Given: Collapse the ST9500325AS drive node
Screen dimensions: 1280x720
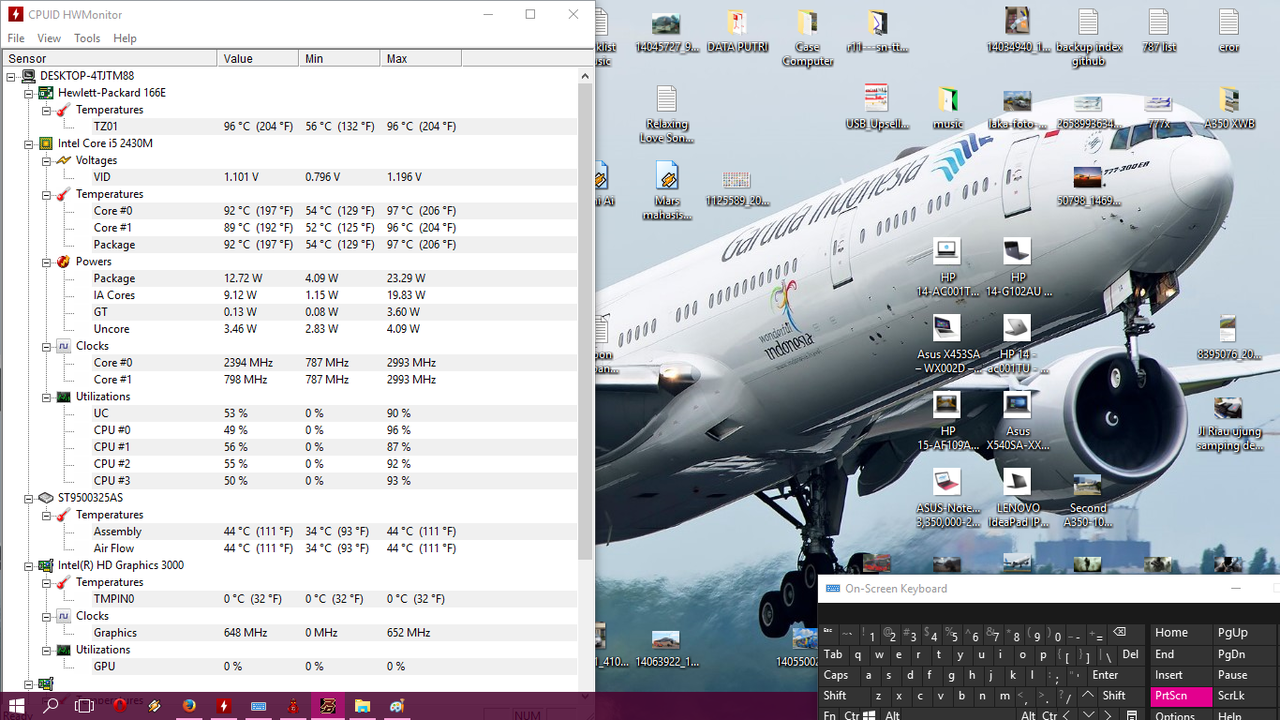Looking at the screenshot, I should (x=29, y=498).
